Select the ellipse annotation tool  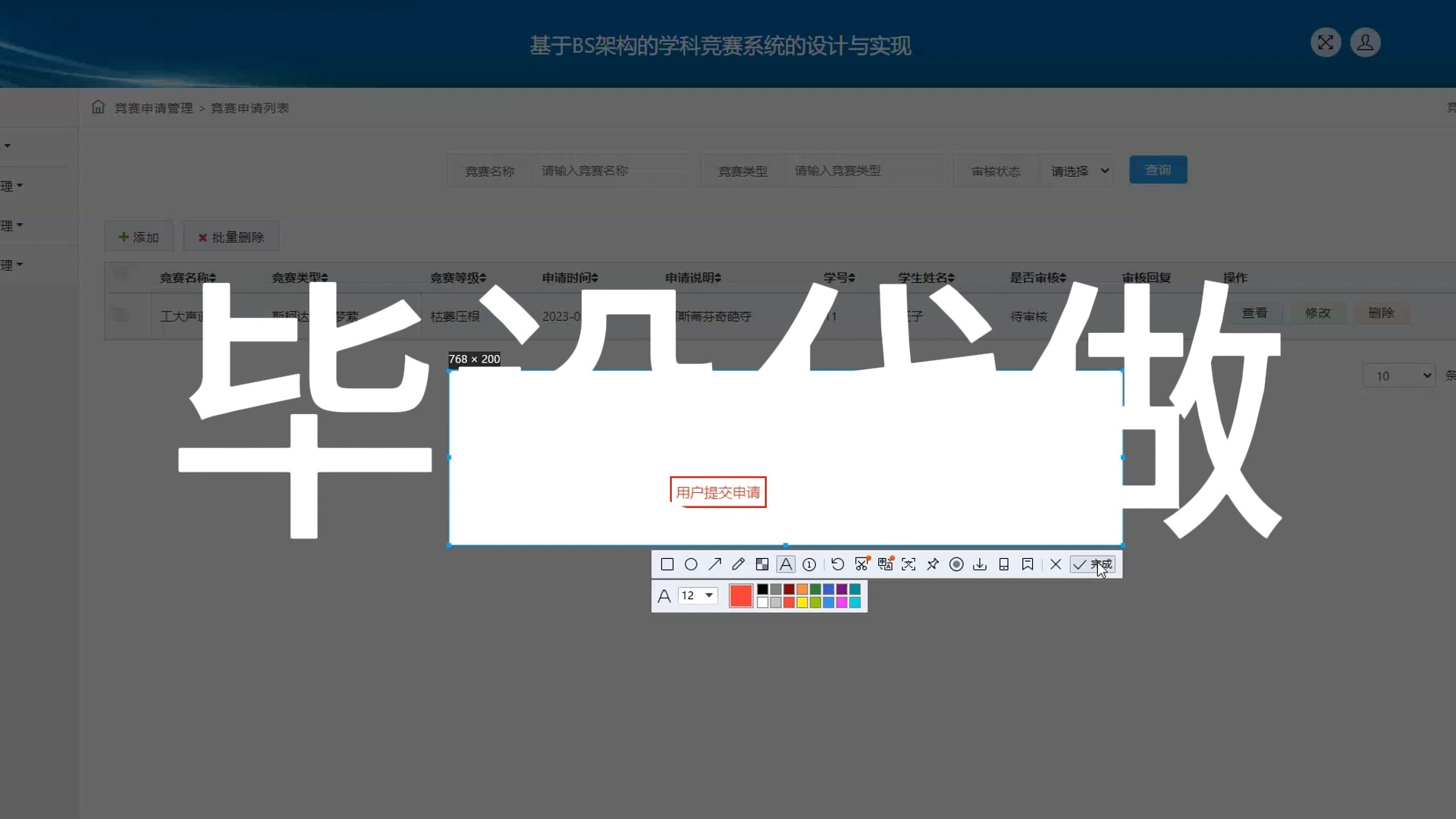tap(691, 564)
